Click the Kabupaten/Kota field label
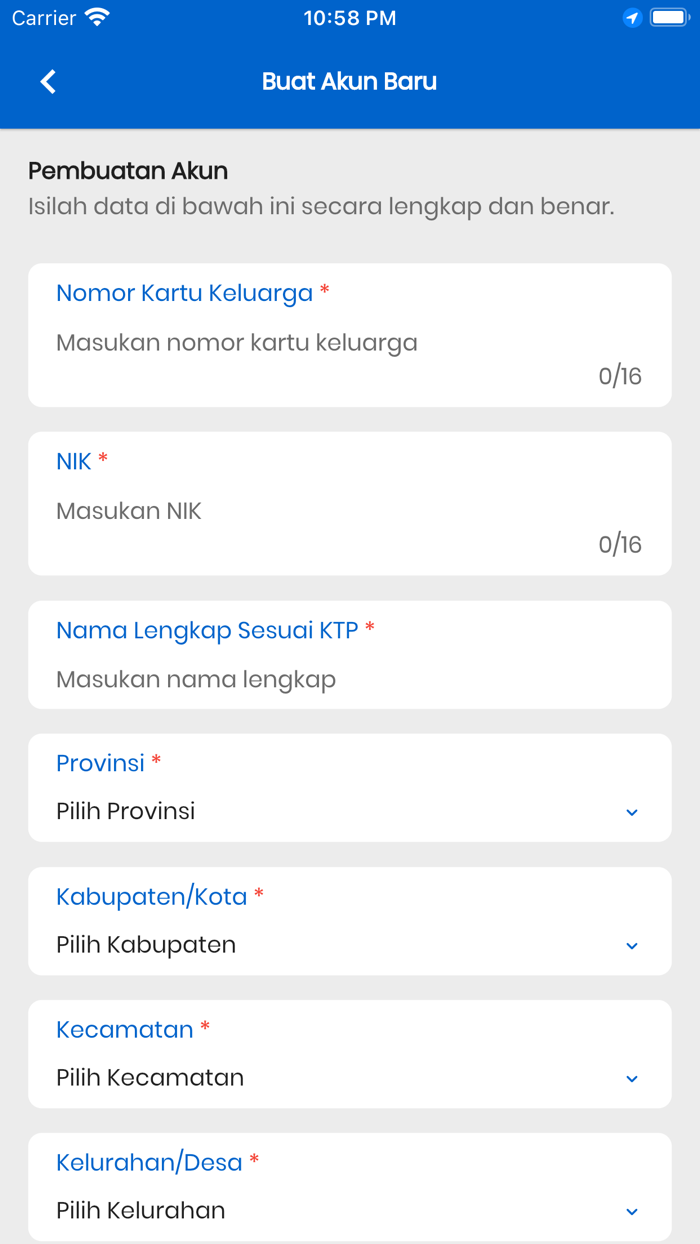700x1244 pixels. click(x=150, y=896)
